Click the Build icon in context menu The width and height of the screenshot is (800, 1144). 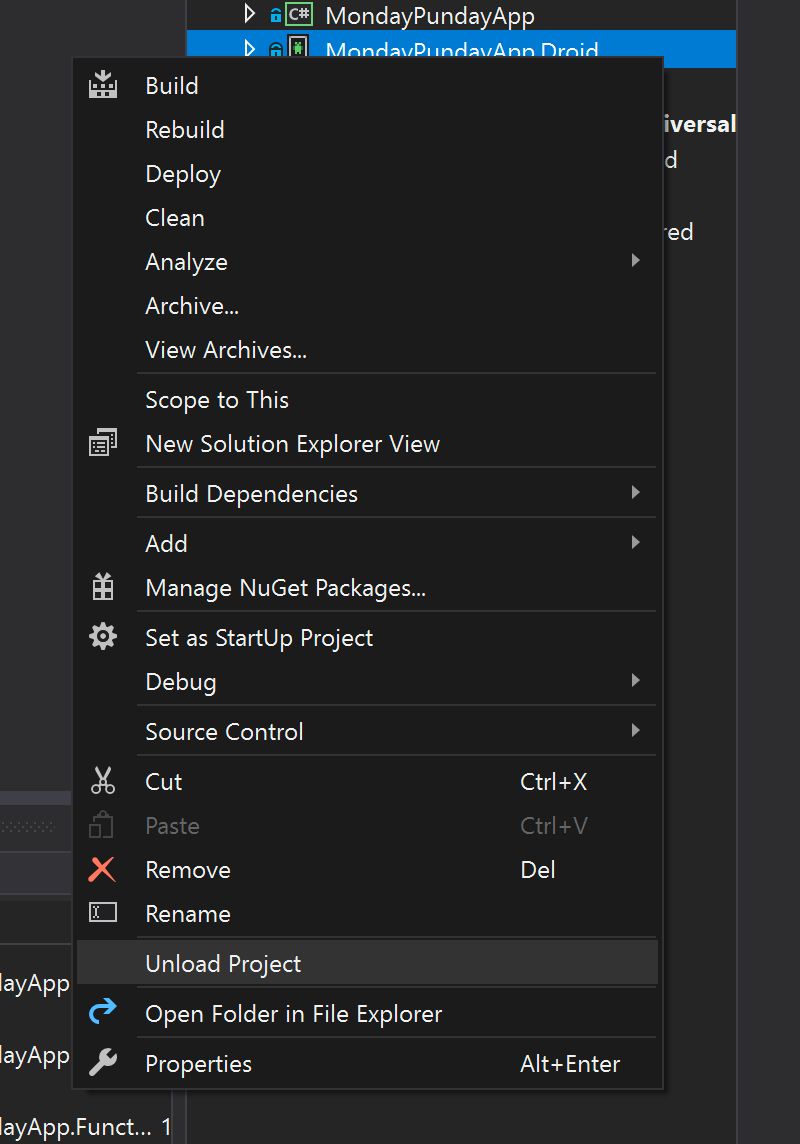click(103, 86)
